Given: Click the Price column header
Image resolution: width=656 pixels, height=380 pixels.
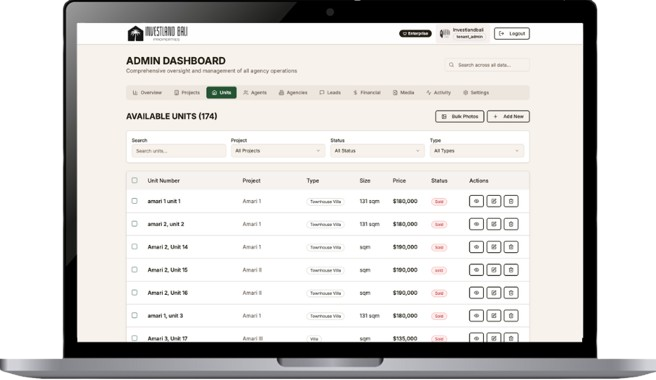Looking at the screenshot, I should click(399, 181).
